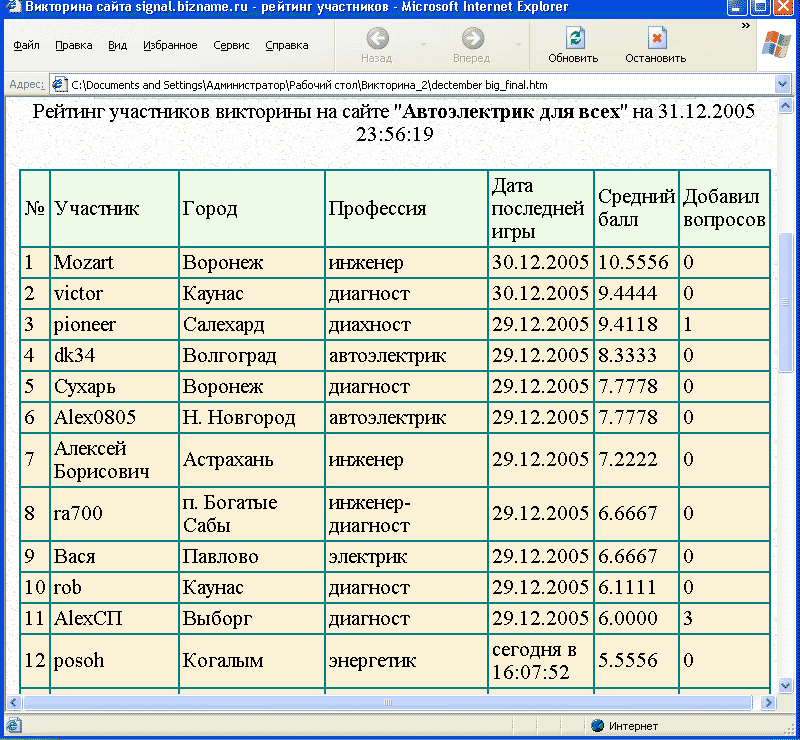This screenshot has width=800, height=740.
Task: Open the Избранное menu
Action: coord(170,45)
